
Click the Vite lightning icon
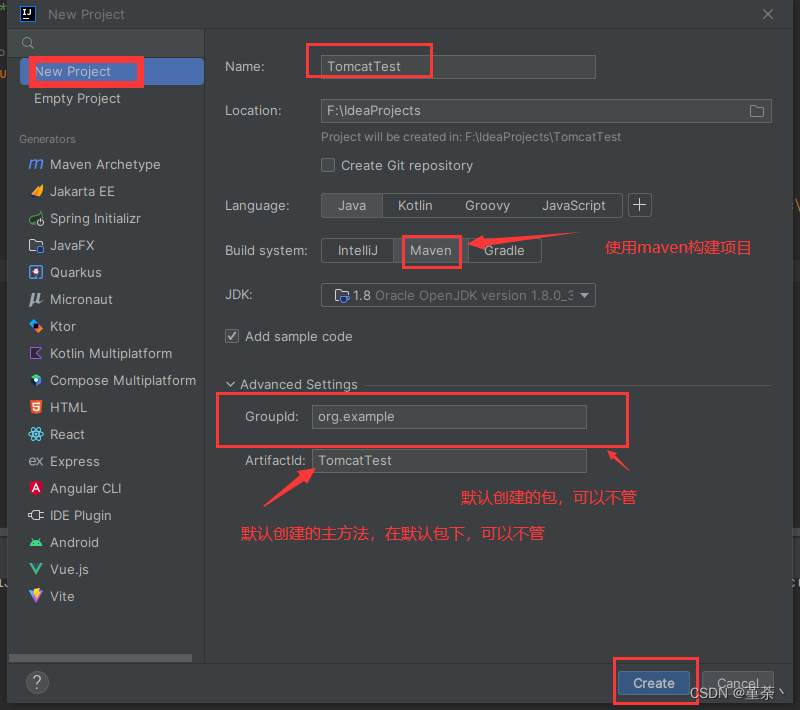click(x=36, y=596)
